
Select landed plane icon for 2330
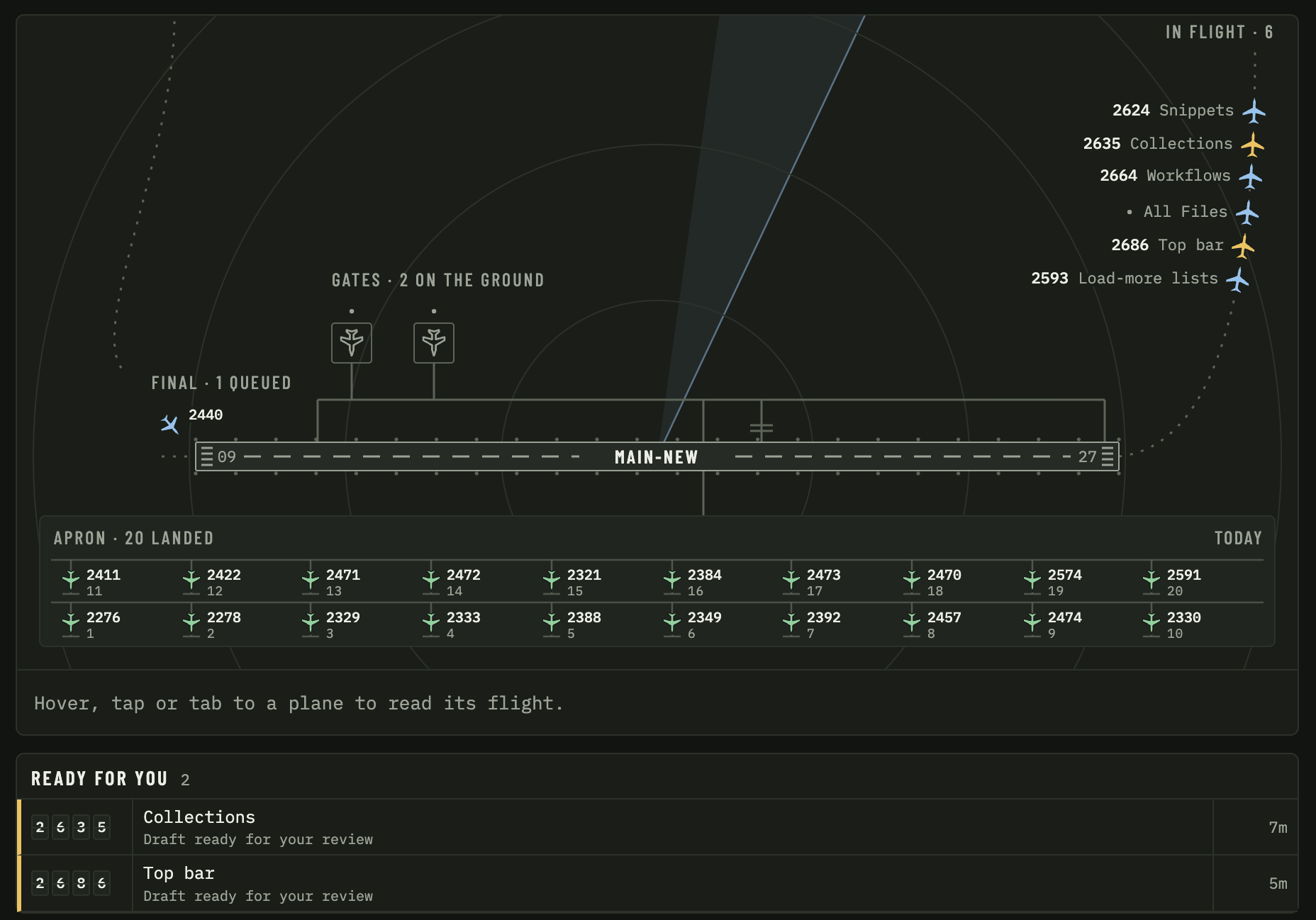tap(1151, 624)
